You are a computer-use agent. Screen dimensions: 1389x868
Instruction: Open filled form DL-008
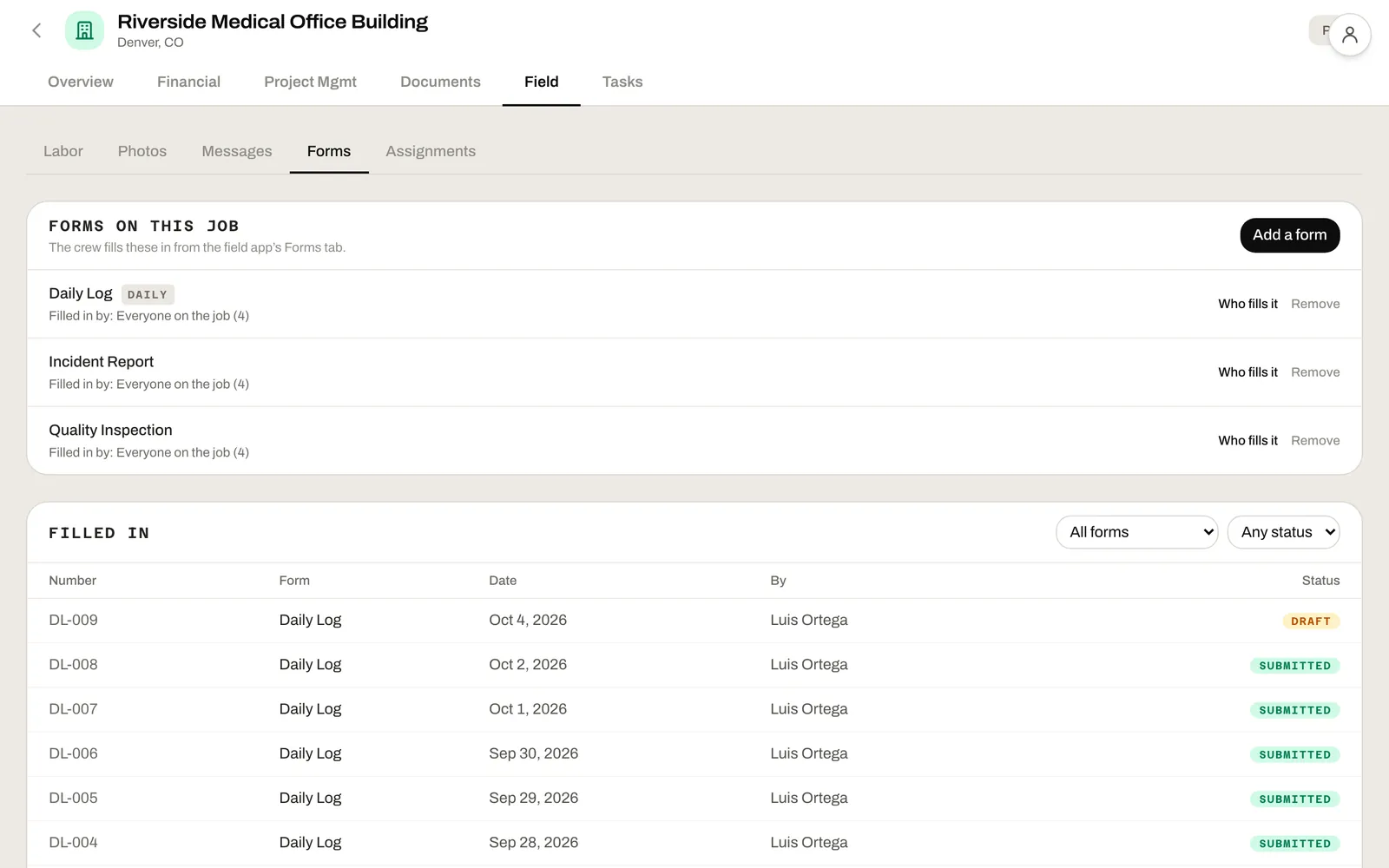pyautogui.click(x=694, y=665)
